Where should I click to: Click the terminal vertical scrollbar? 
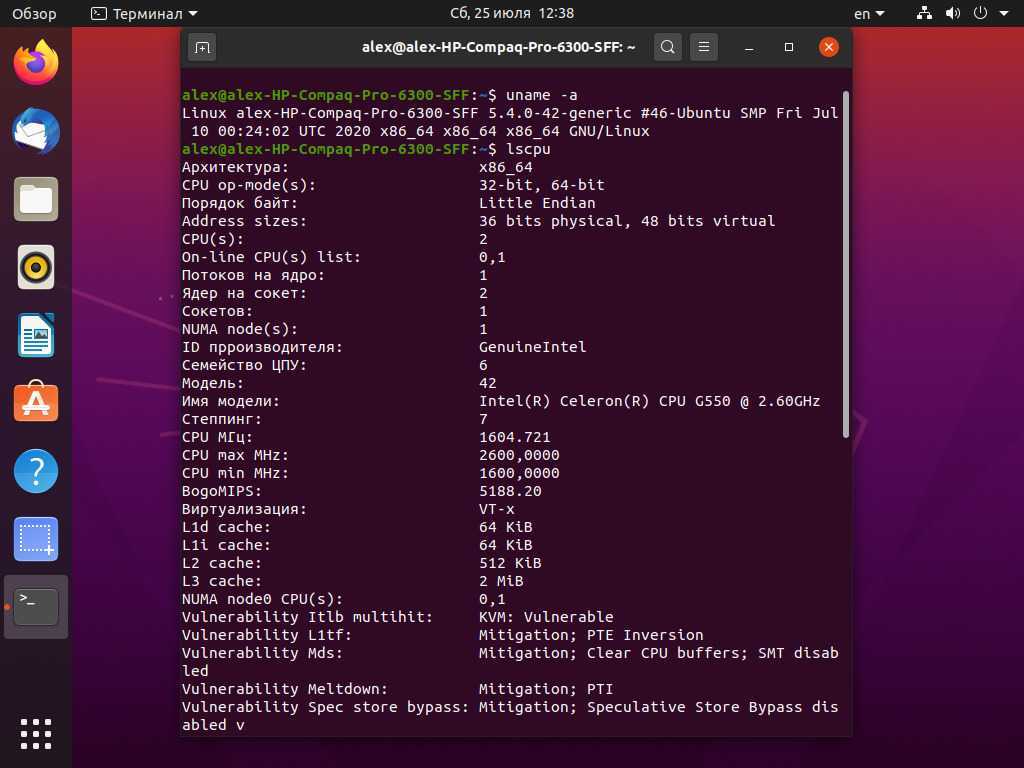pyautogui.click(x=846, y=264)
